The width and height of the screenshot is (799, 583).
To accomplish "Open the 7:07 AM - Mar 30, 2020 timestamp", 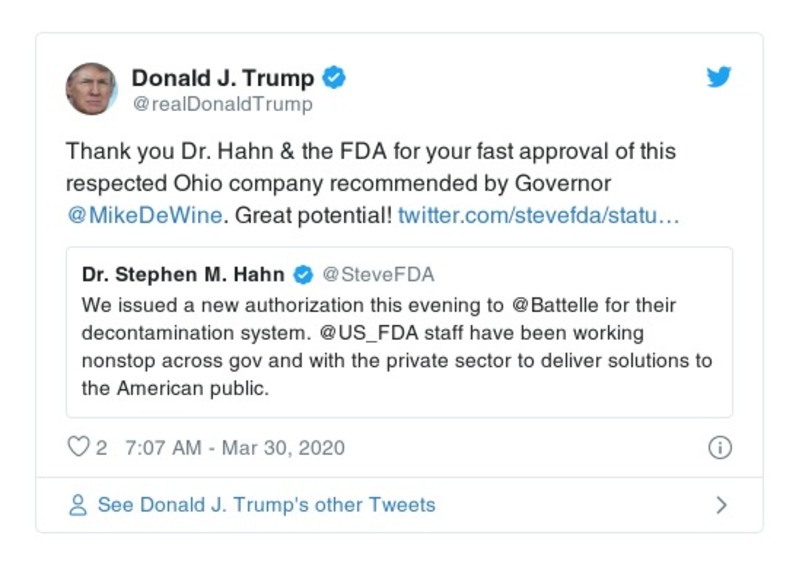I will (x=235, y=448).
